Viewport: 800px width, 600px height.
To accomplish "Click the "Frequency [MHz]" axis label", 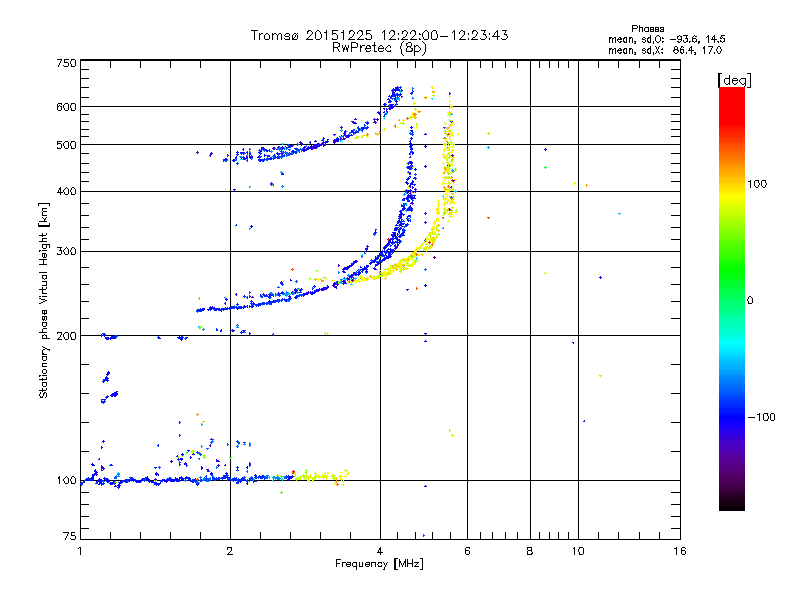I will [379, 564].
